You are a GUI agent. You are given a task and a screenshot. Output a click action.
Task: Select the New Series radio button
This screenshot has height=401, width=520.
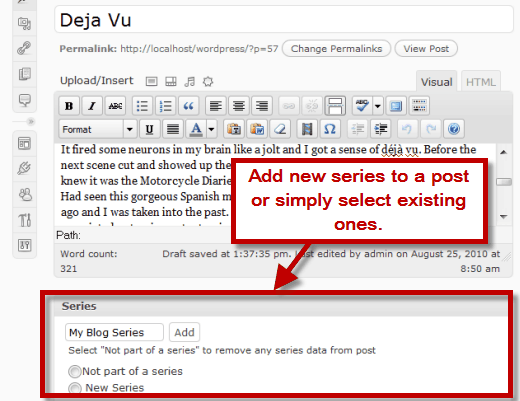[x=75, y=388]
